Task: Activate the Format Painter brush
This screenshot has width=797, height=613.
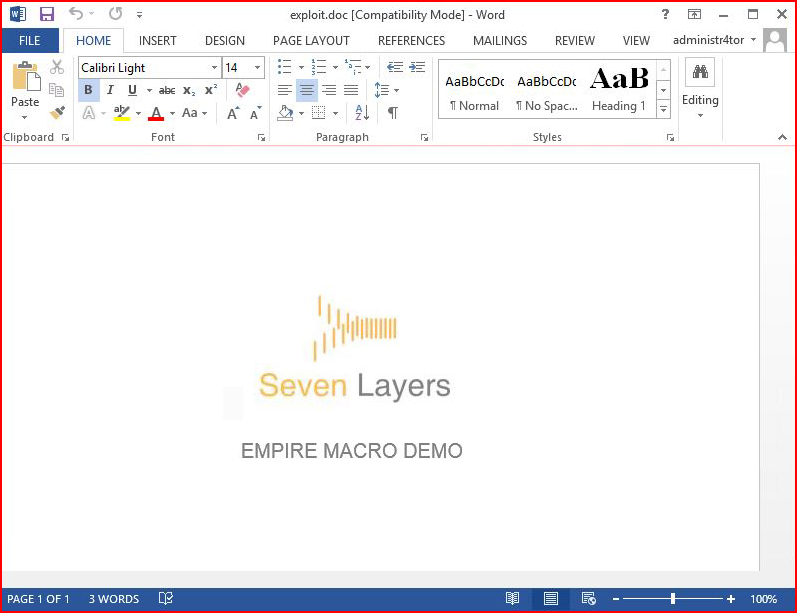Action: coord(57,112)
